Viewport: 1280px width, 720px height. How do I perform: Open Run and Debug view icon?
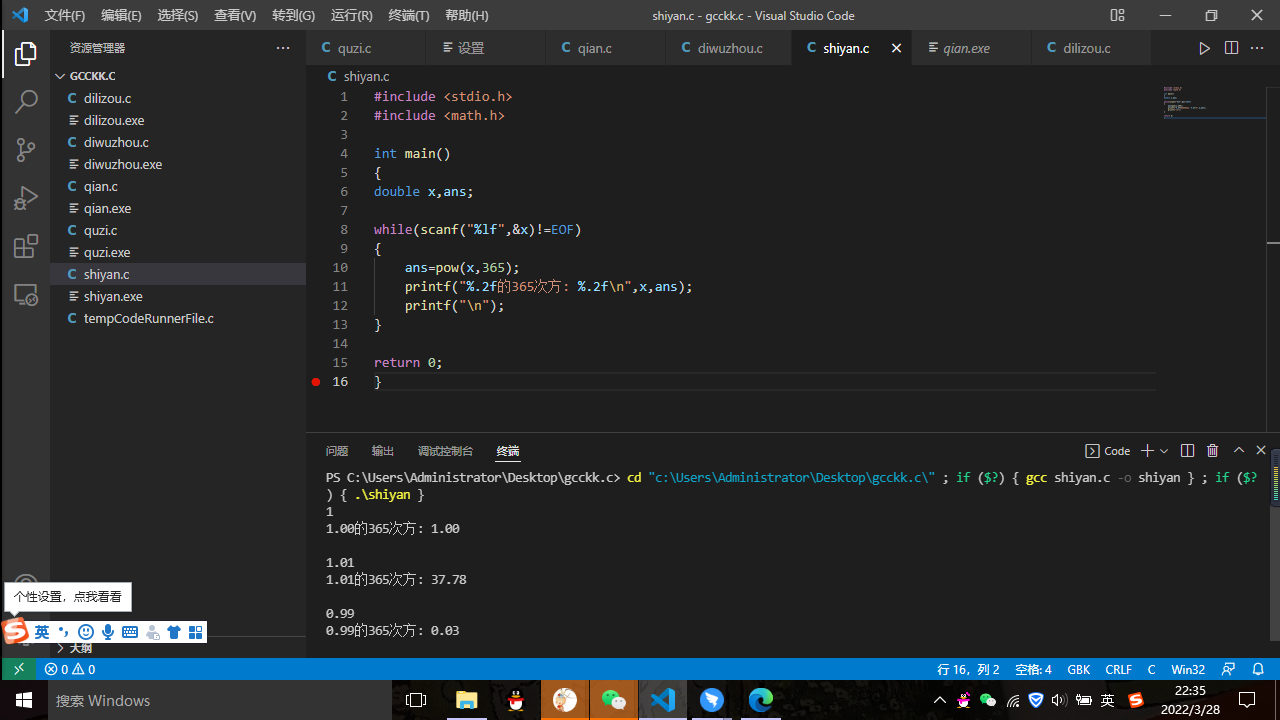tap(26, 198)
